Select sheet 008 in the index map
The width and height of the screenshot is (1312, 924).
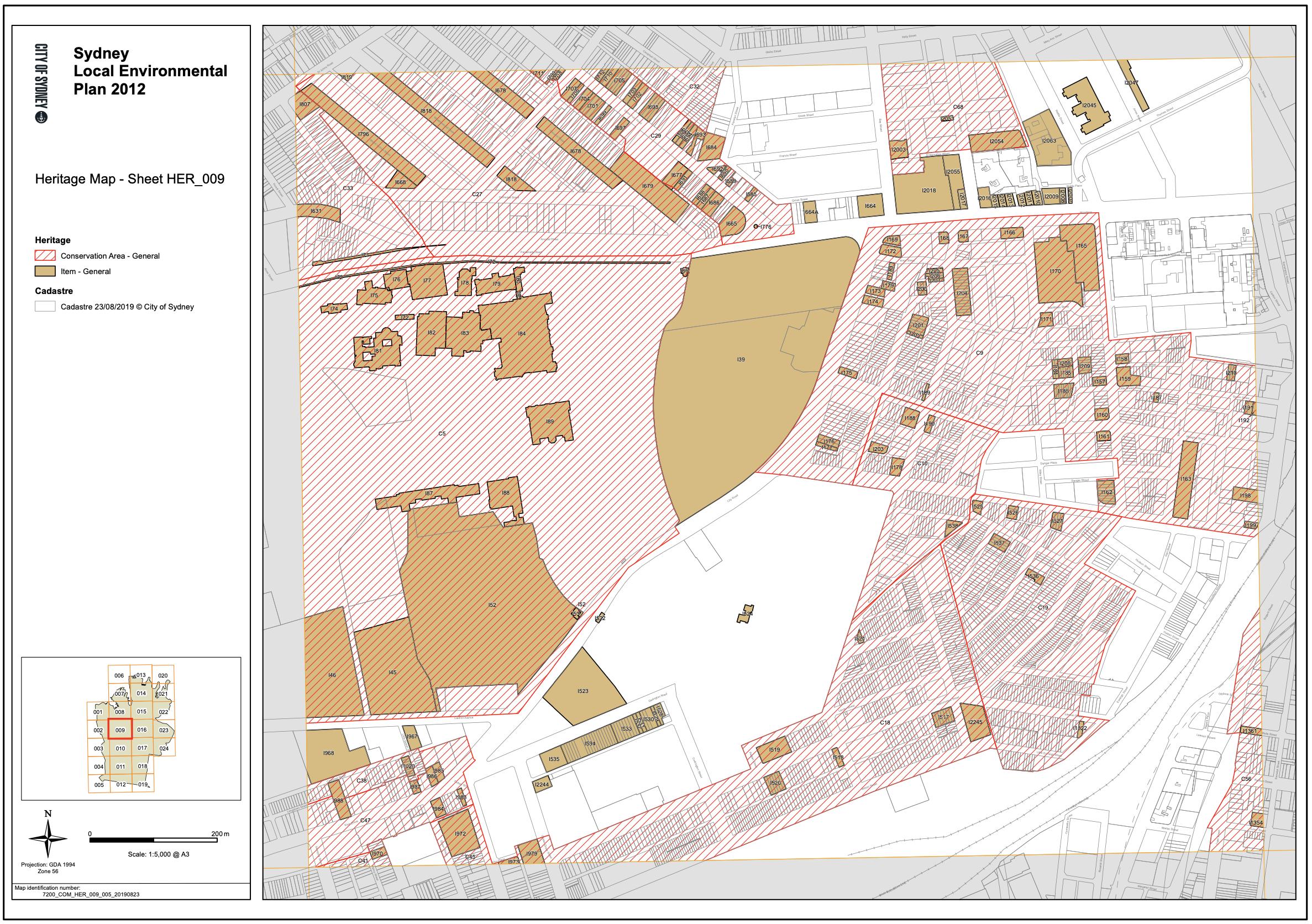pyautogui.click(x=120, y=712)
